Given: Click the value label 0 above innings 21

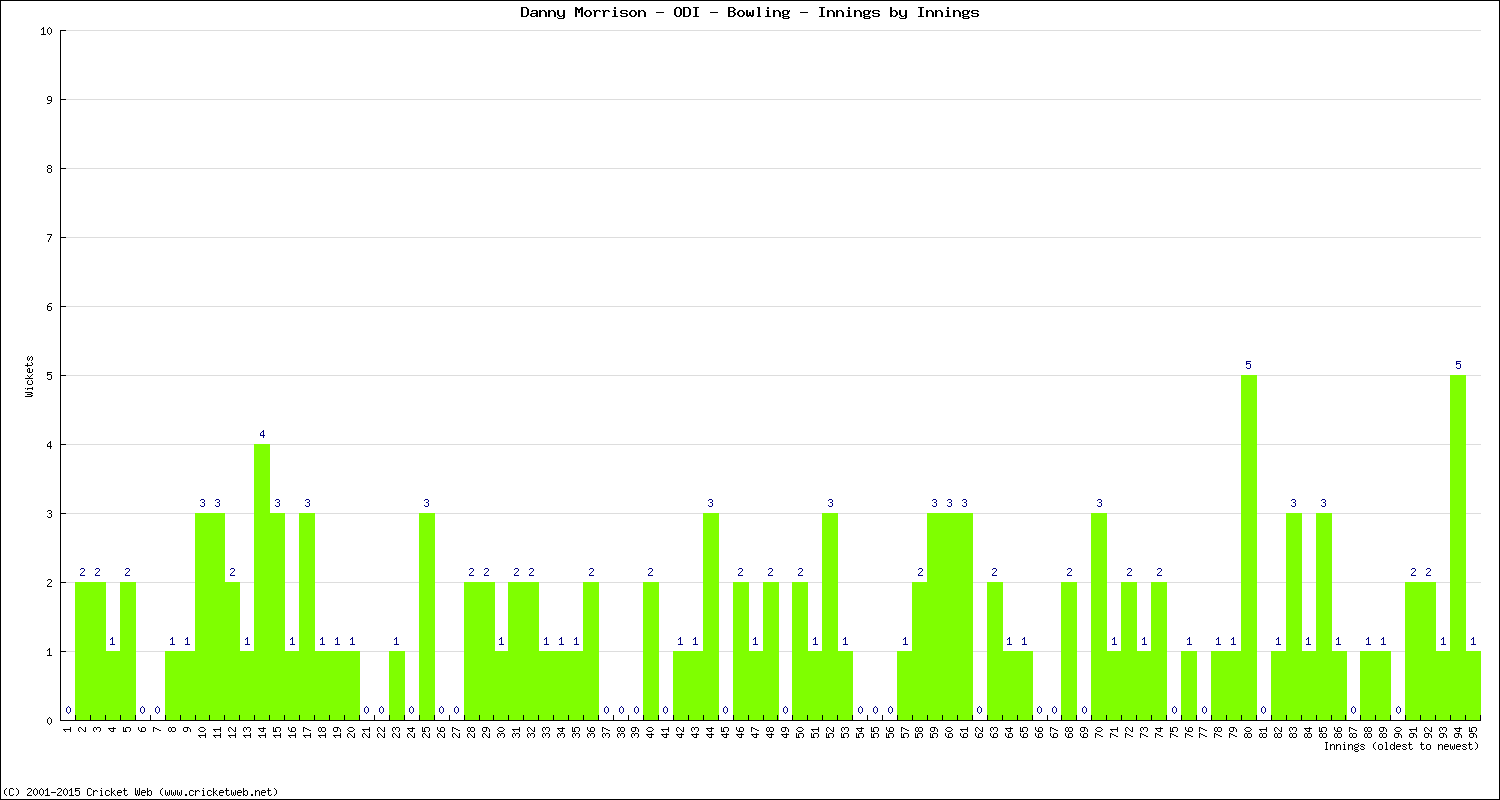Looking at the screenshot, I should pyautogui.click(x=367, y=710).
